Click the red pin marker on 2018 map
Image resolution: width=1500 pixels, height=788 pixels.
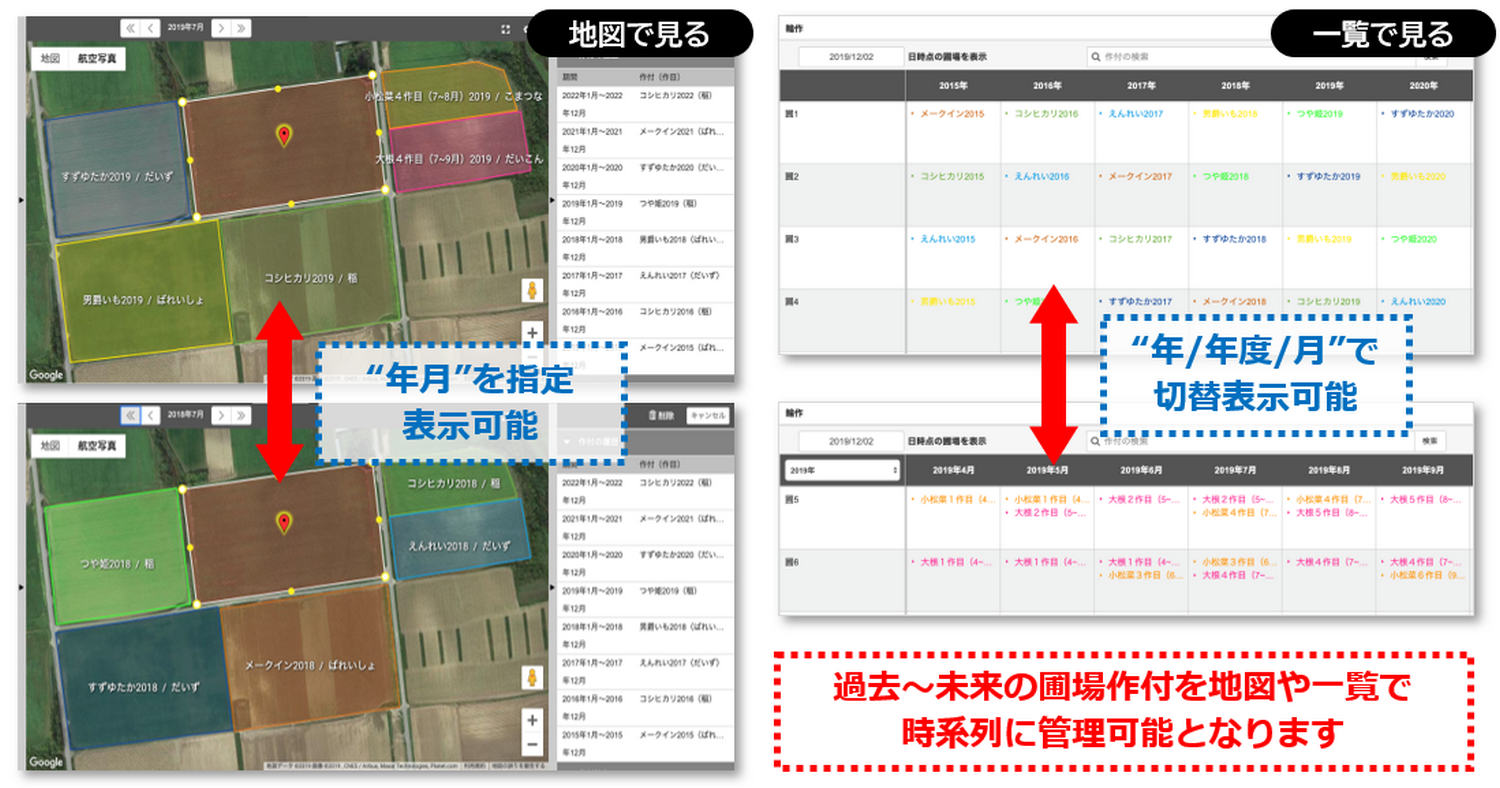284,522
